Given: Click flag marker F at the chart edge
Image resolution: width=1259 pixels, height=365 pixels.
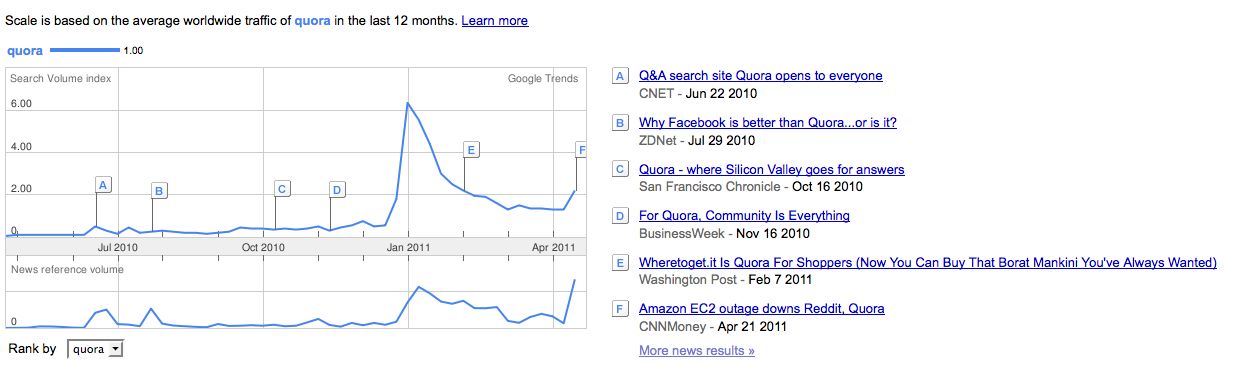Looking at the screenshot, I should [x=581, y=150].
